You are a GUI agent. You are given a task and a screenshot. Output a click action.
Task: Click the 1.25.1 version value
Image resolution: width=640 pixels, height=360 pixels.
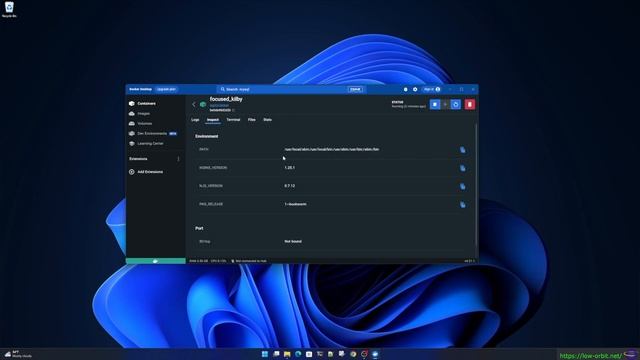coord(289,167)
